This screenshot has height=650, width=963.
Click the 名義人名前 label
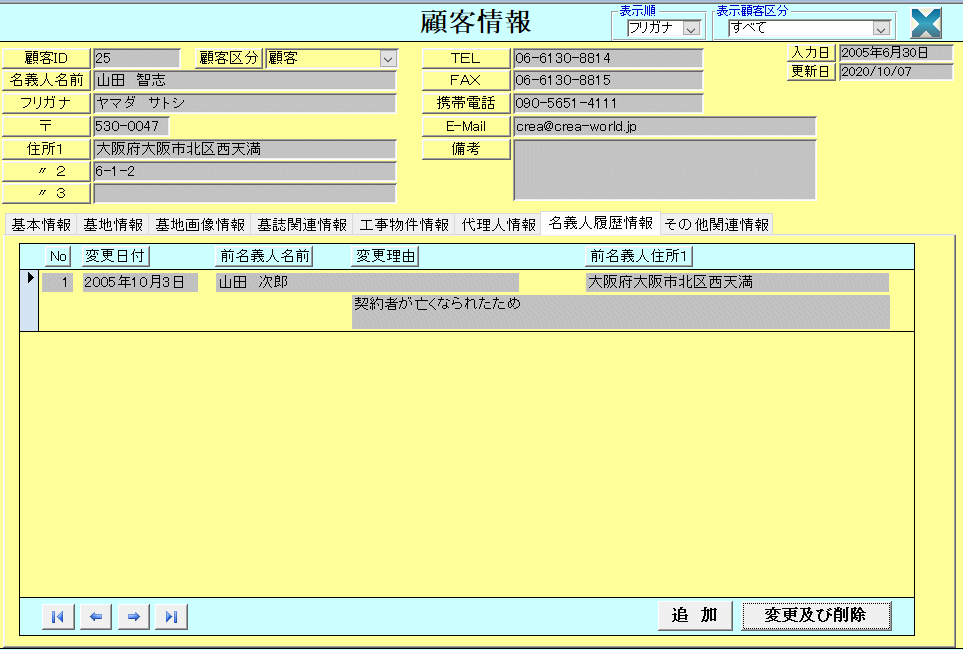click(47, 80)
